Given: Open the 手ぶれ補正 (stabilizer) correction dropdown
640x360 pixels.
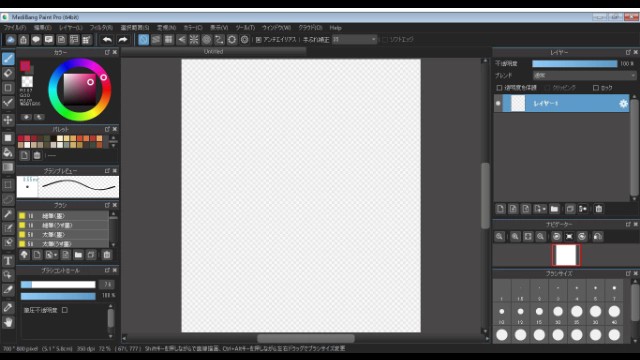Looking at the screenshot, I should (354, 40).
